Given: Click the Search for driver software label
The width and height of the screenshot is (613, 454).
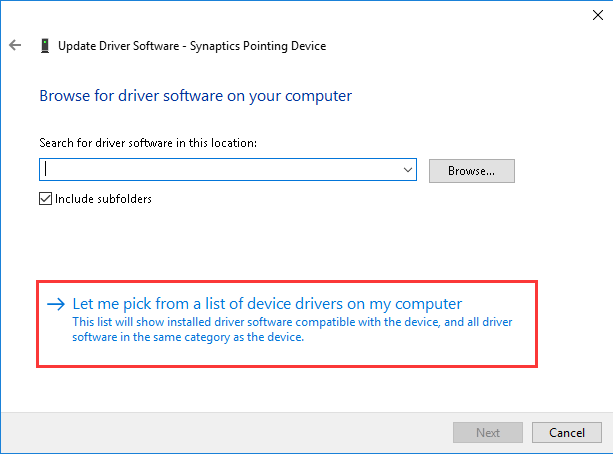Looking at the screenshot, I should (148, 143).
